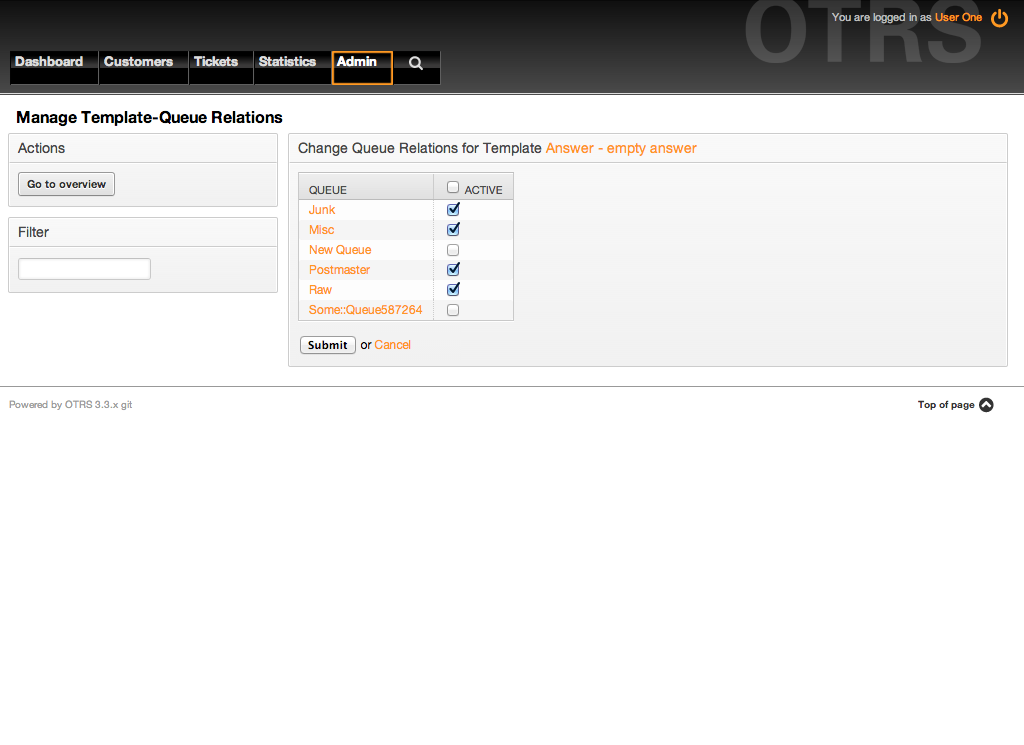
Task: Click the Cancel link
Action: point(392,345)
